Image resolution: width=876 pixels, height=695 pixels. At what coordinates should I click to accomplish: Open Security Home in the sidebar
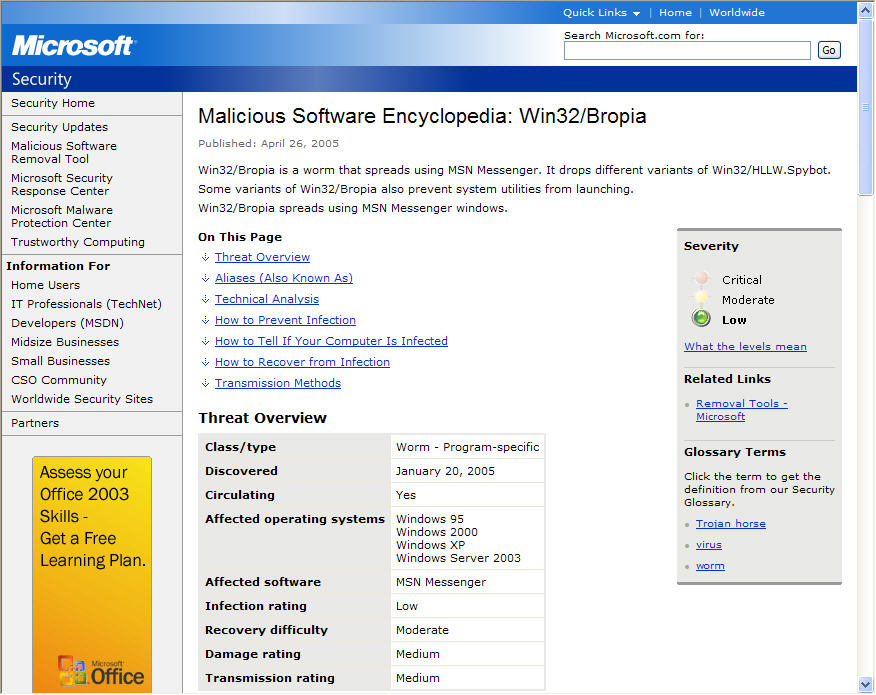[x=53, y=103]
